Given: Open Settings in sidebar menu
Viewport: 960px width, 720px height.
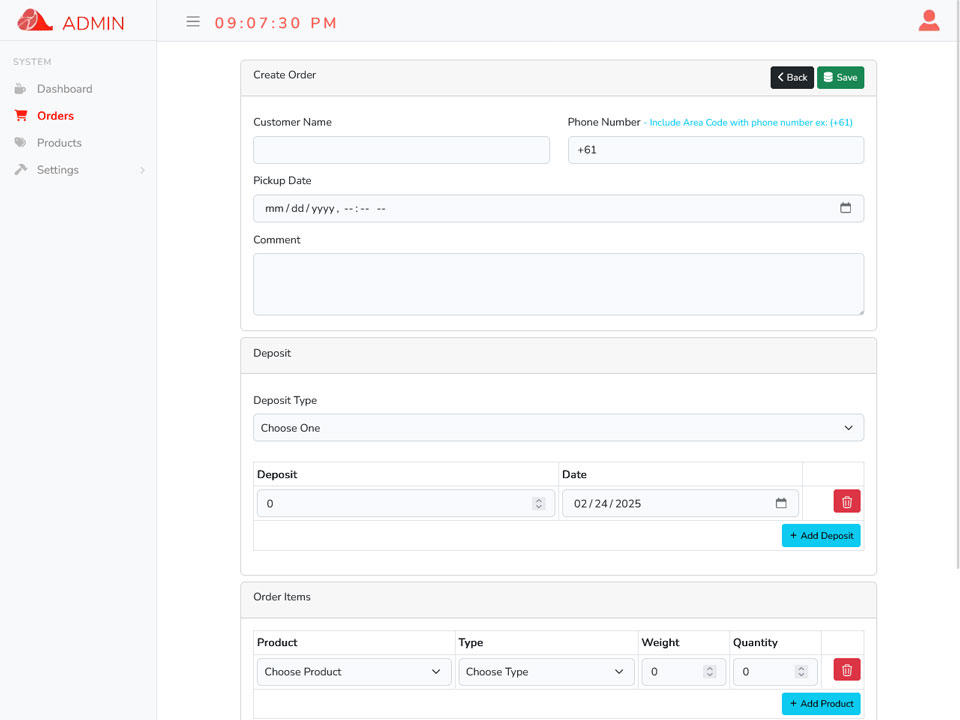Looking at the screenshot, I should coord(58,170).
